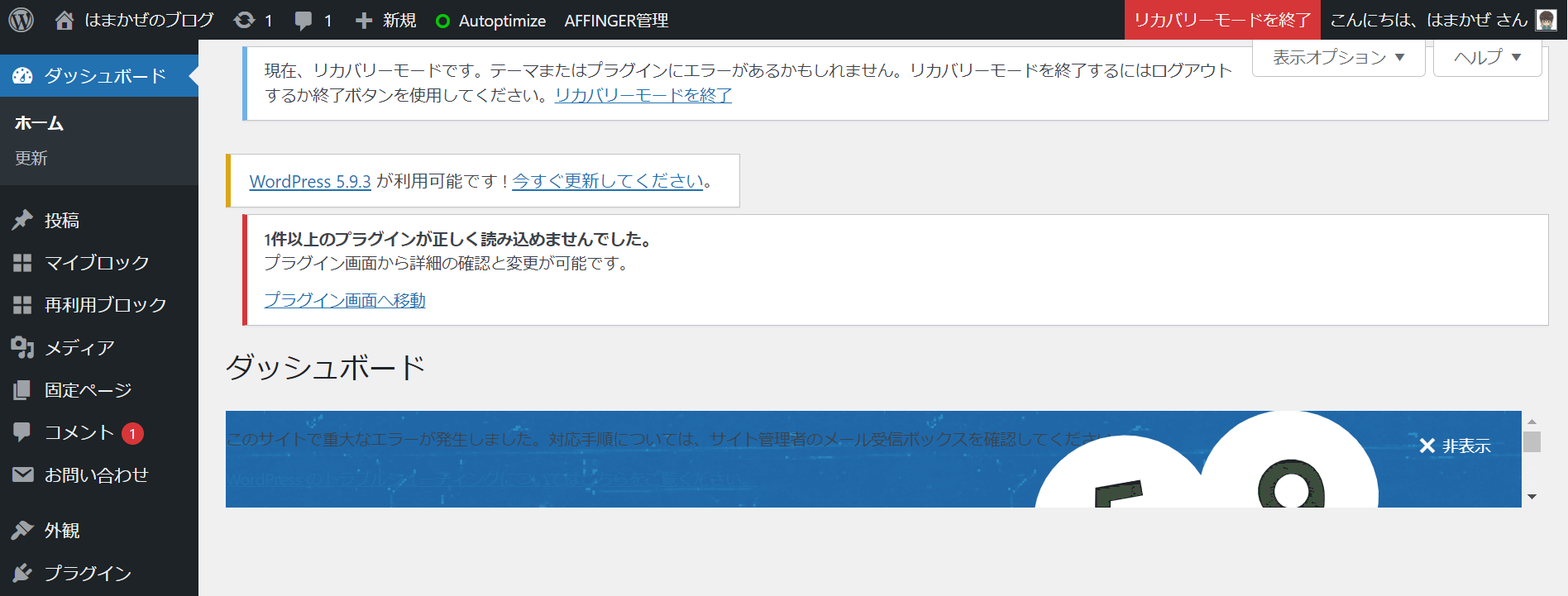Open the user avatar in the admin bar
The width and height of the screenshot is (1568, 596).
[x=1546, y=20]
